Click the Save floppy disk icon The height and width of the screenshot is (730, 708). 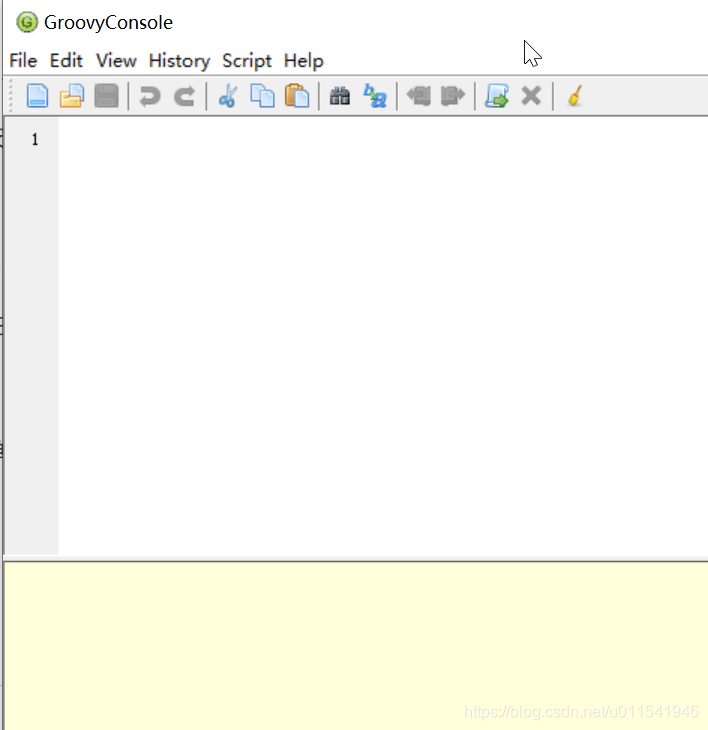[106, 96]
